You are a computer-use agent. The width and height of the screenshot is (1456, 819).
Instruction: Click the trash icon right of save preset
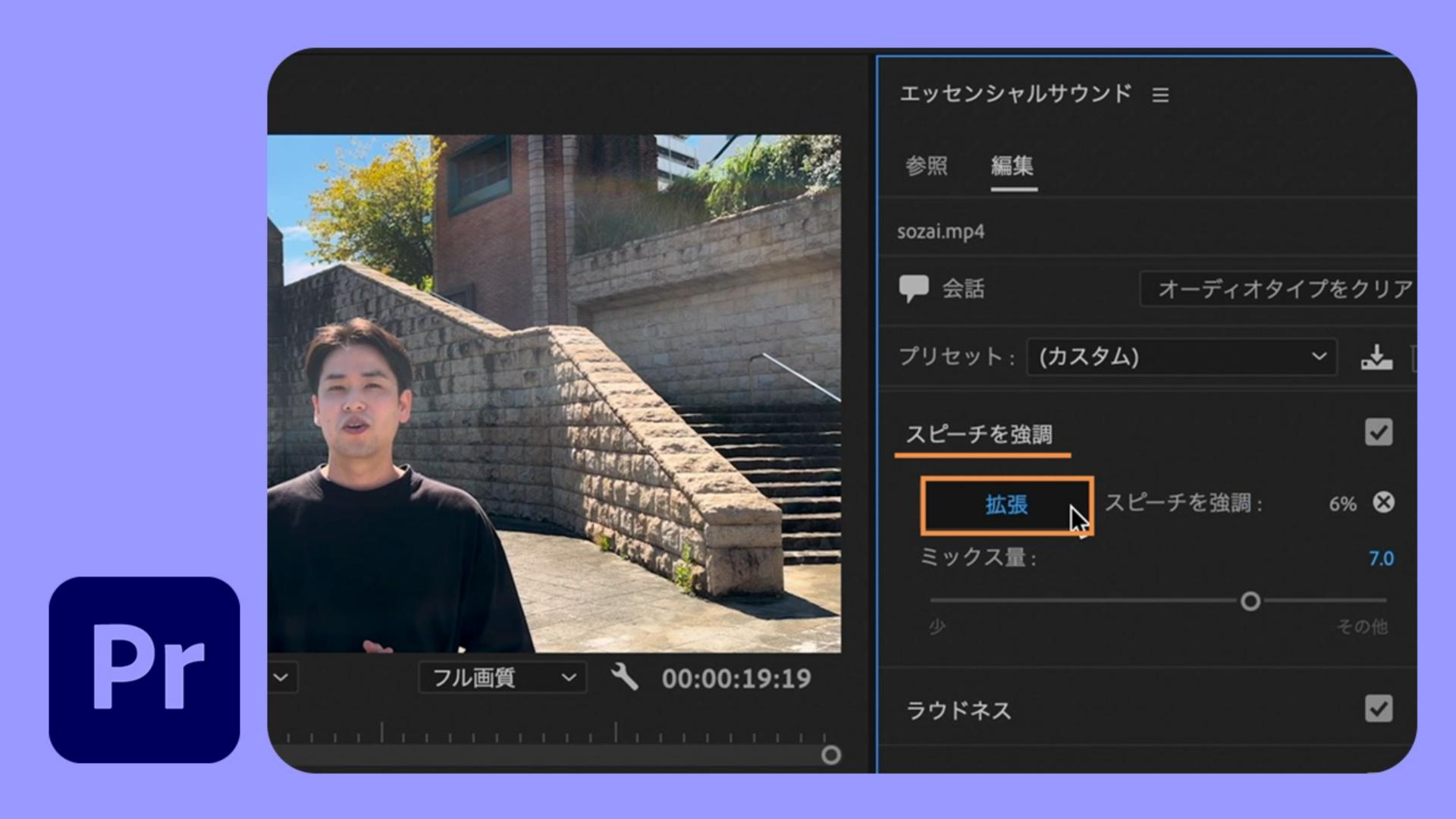click(1414, 357)
